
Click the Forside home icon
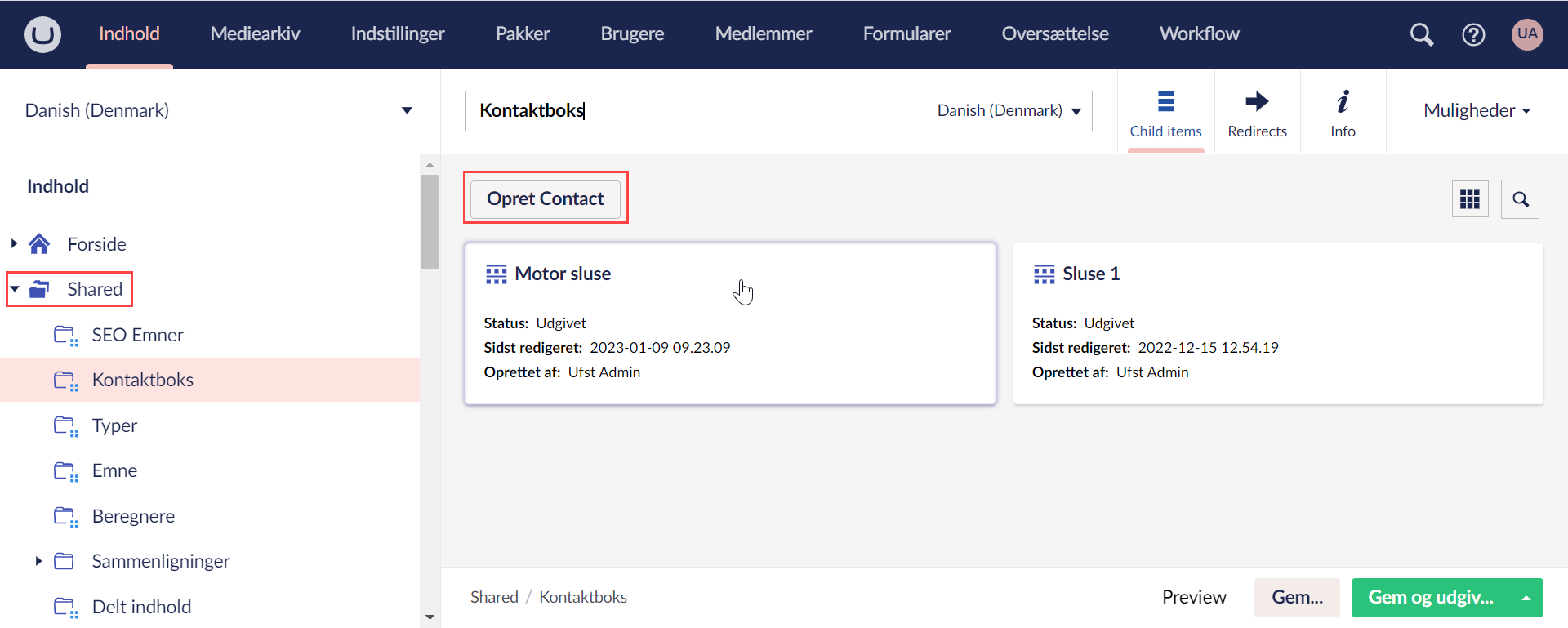pos(39,244)
